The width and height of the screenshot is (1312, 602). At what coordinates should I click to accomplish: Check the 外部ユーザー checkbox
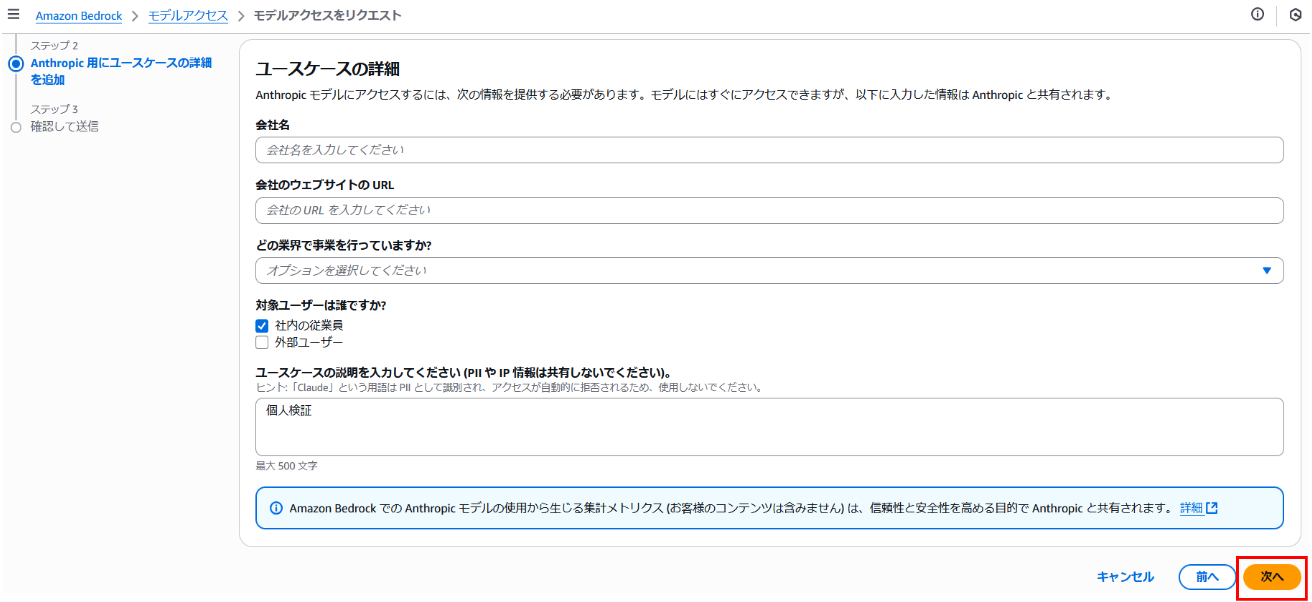[262, 342]
